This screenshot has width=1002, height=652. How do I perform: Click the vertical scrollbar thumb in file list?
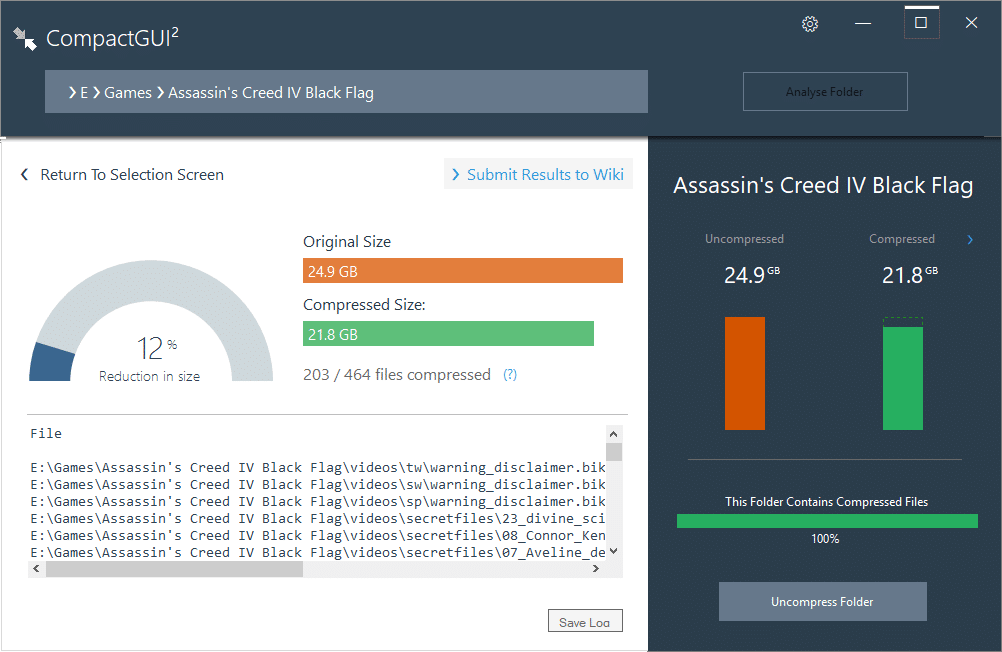(x=613, y=452)
